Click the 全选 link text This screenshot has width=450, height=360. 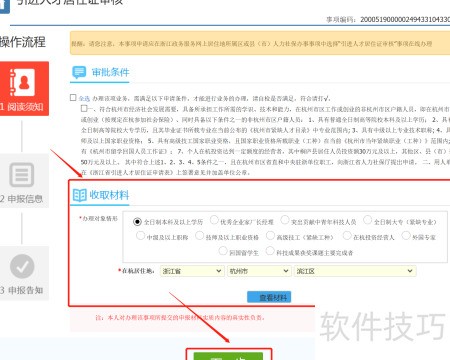pyautogui.click(x=84, y=98)
